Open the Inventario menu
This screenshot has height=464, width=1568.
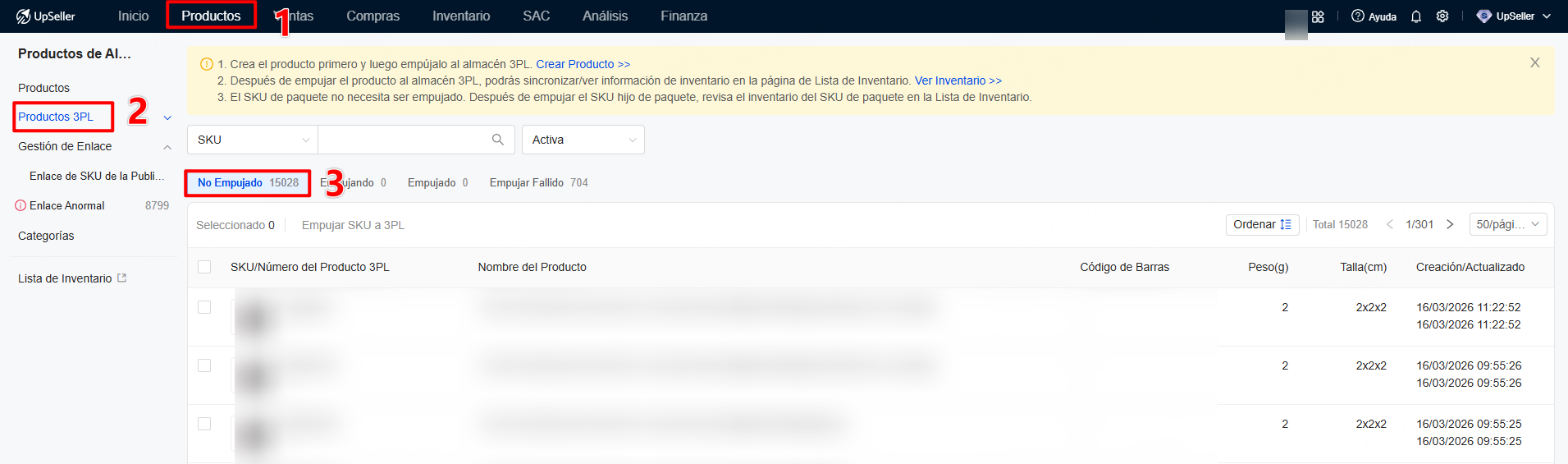coord(460,16)
